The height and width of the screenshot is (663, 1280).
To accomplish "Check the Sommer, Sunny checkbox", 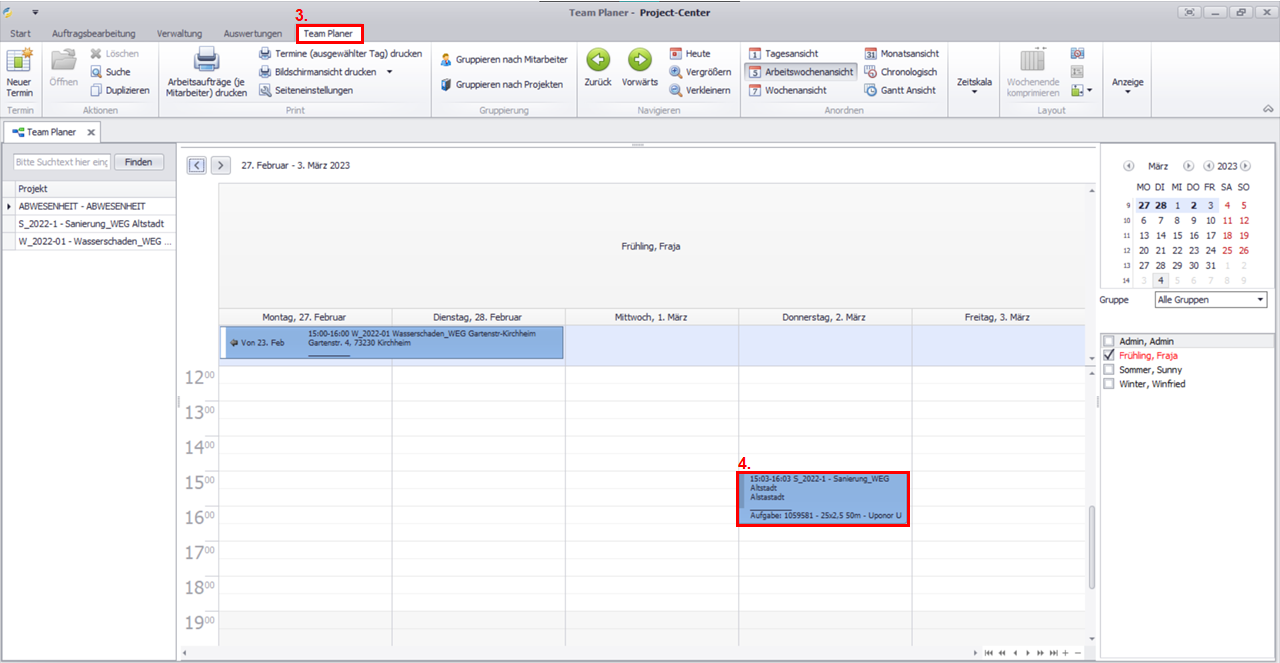I will pos(1108,370).
